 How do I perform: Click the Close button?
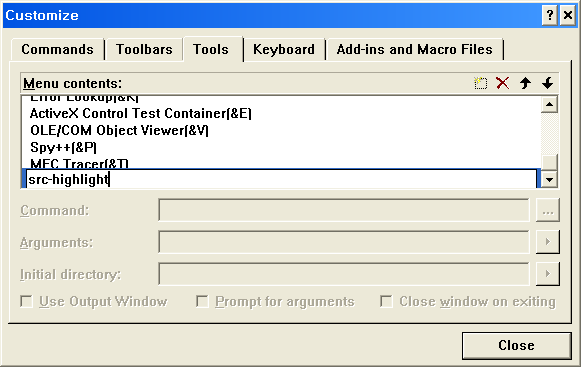pyautogui.click(x=516, y=345)
